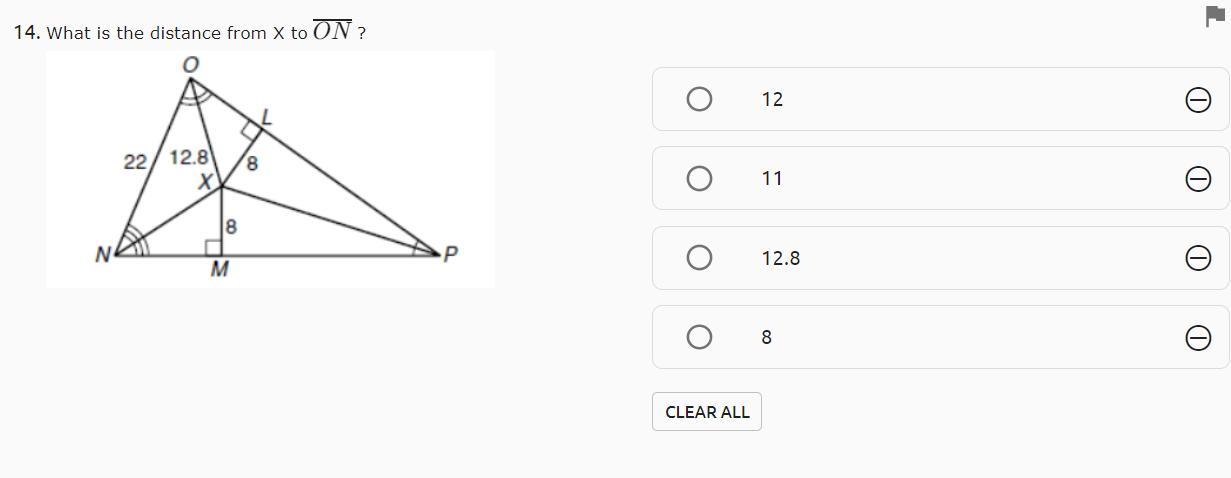Select radio button for 8
Screen dimensions: 1231x478
click(700, 337)
